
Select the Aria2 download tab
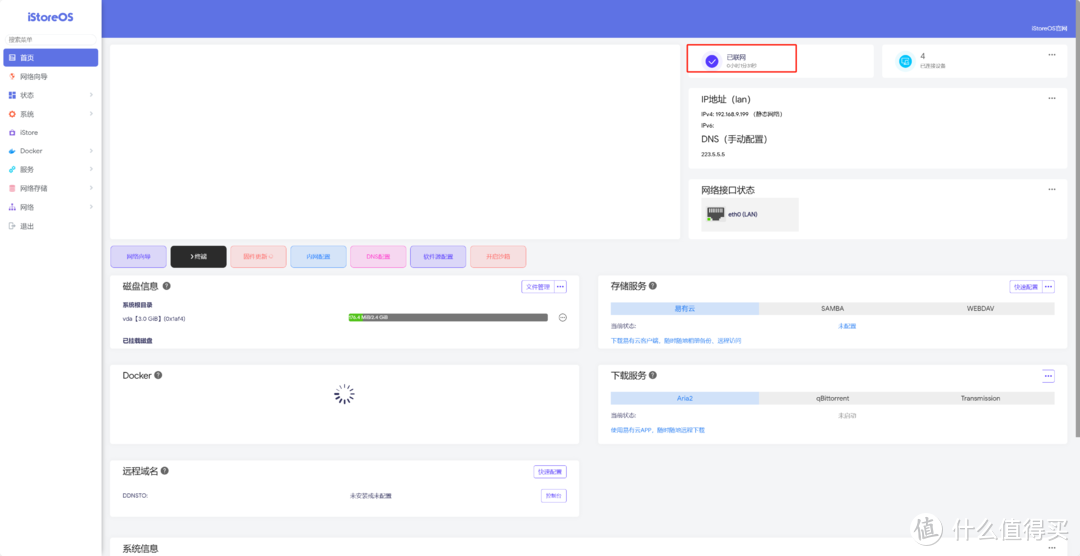pos(685,398)
